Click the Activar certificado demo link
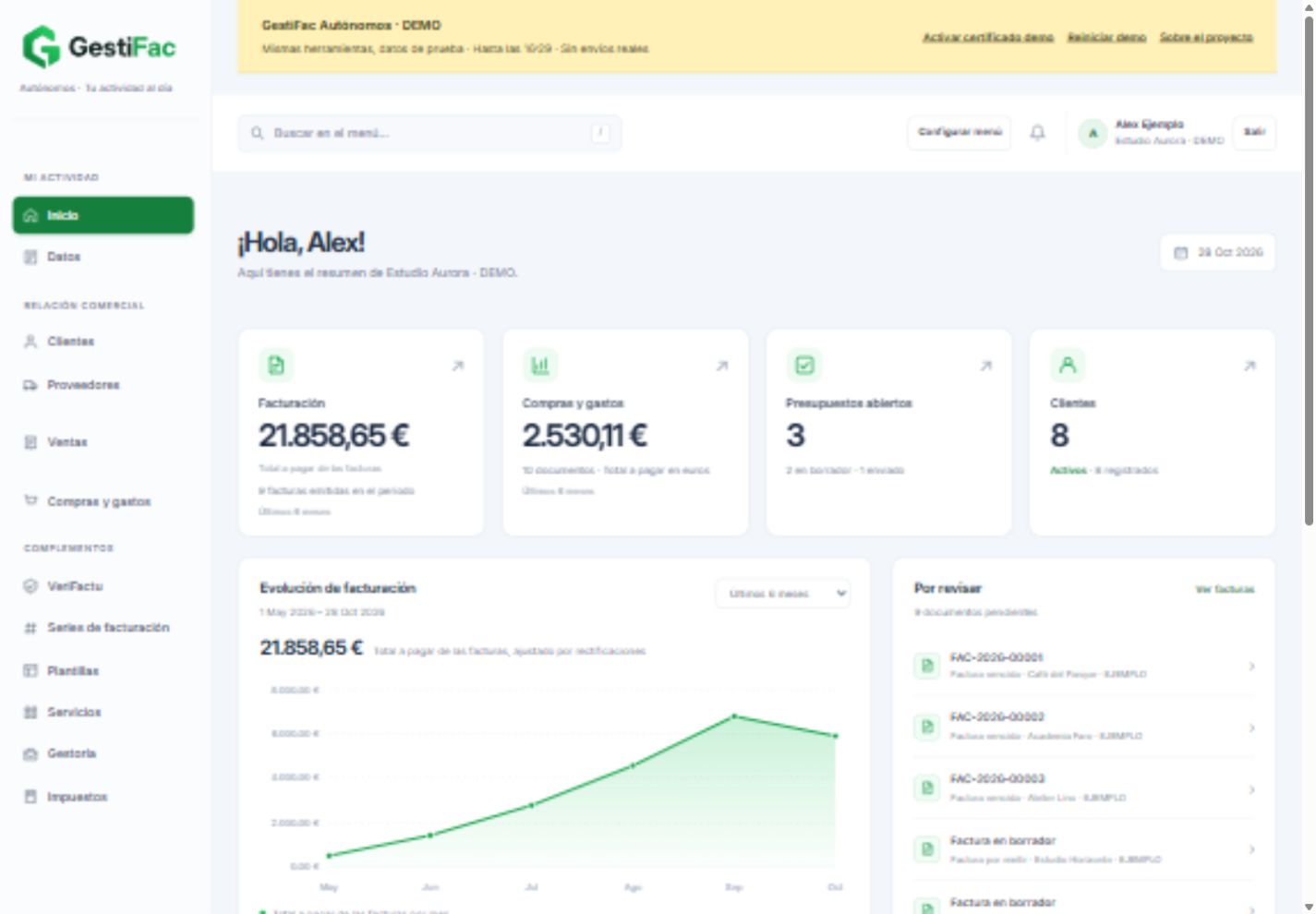The image size is (1316, 914). [988, 37]
